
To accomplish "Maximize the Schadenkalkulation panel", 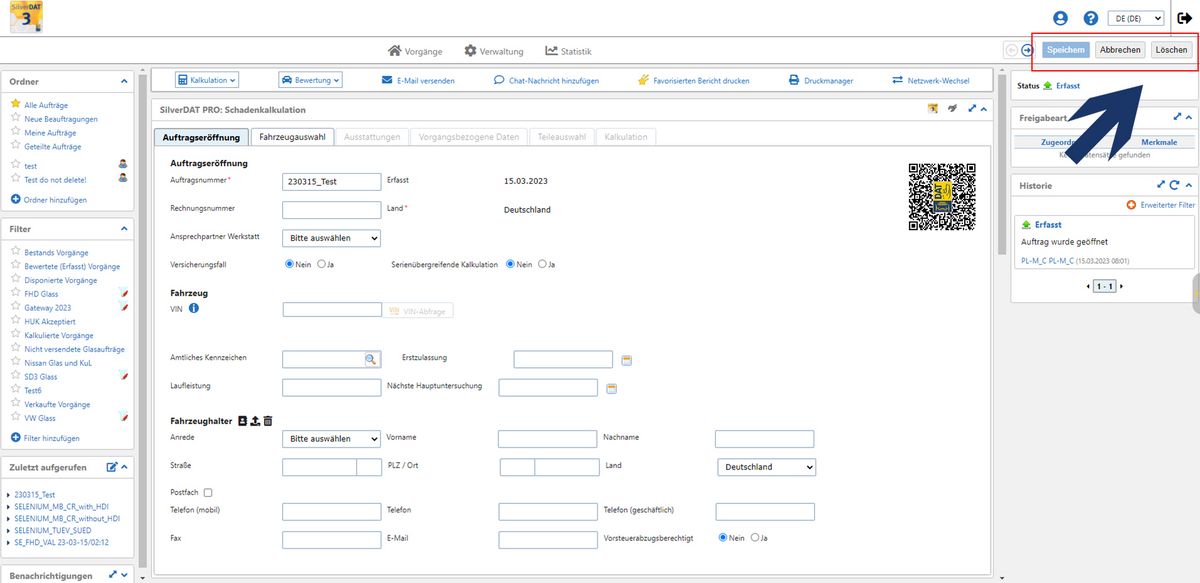I will coord(971,109).
